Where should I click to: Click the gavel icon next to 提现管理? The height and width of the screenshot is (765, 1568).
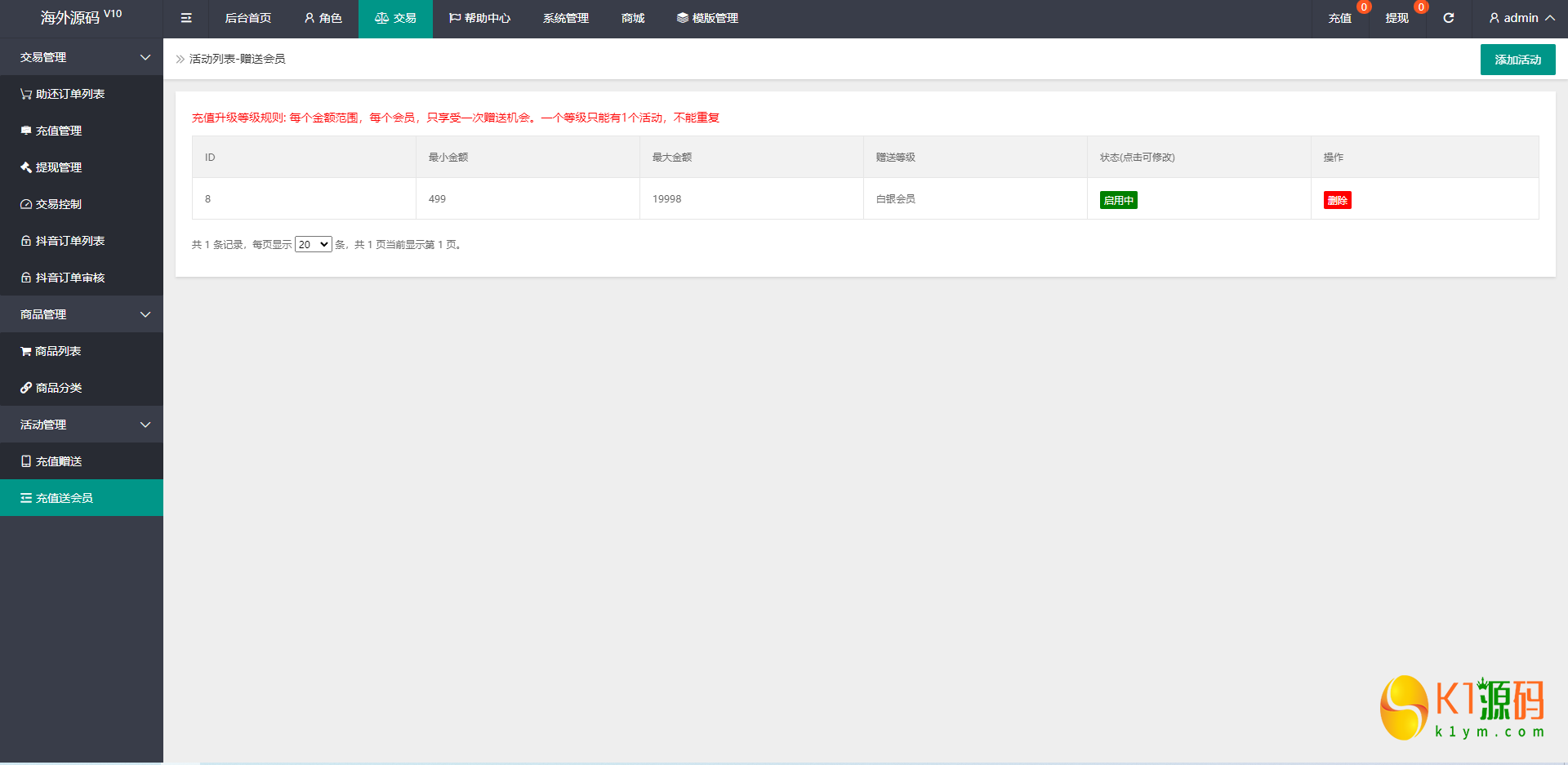[x=26, y=167]
